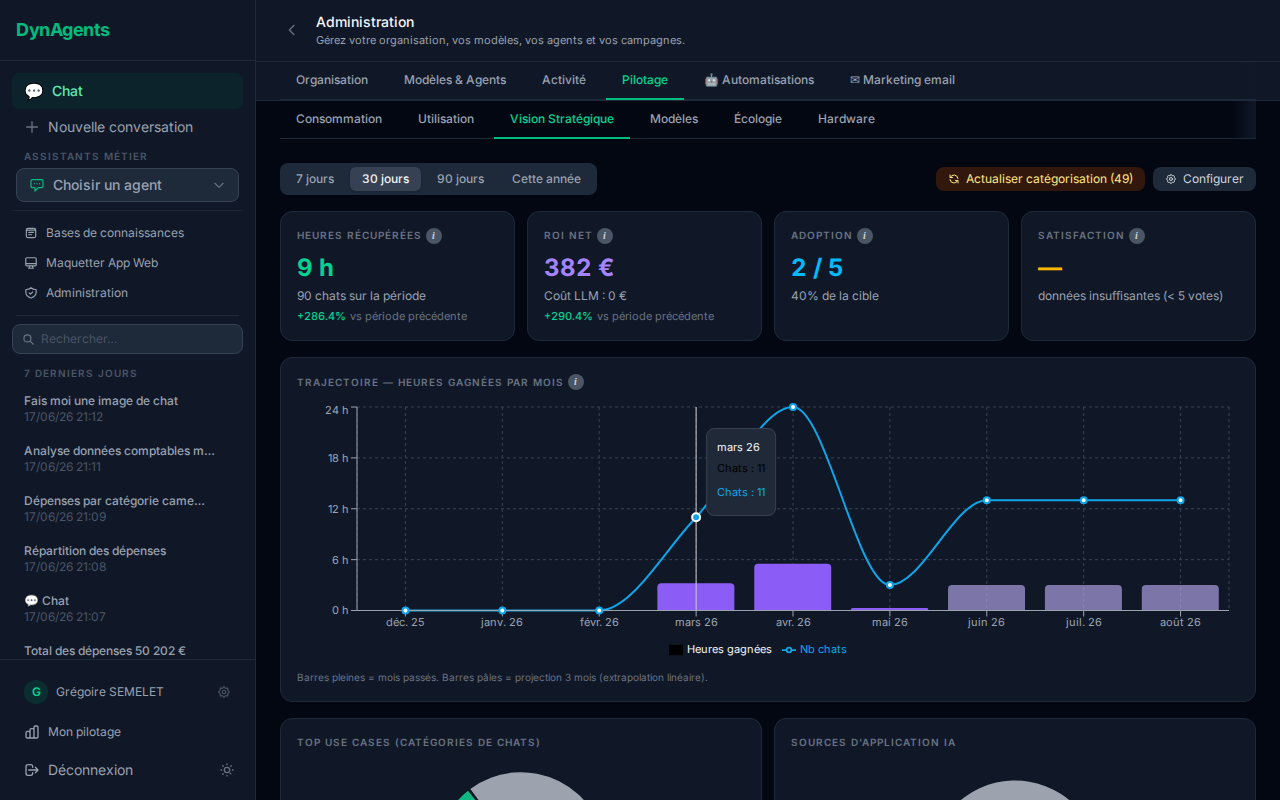The height and width of the screenshot is (800, 1280).
Task: Open Bases de connaissances link
Action: [127, 233]
